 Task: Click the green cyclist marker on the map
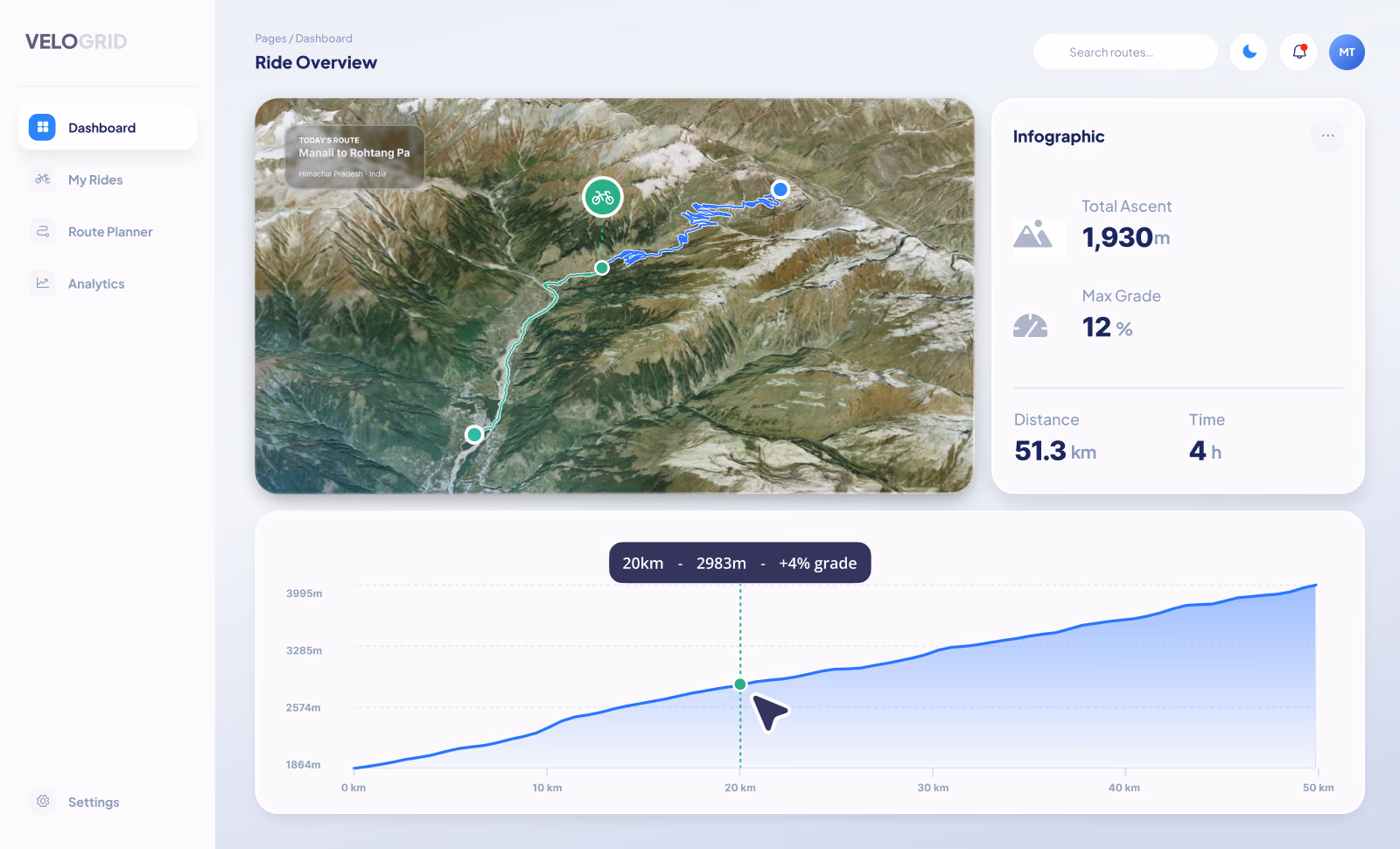603,197
